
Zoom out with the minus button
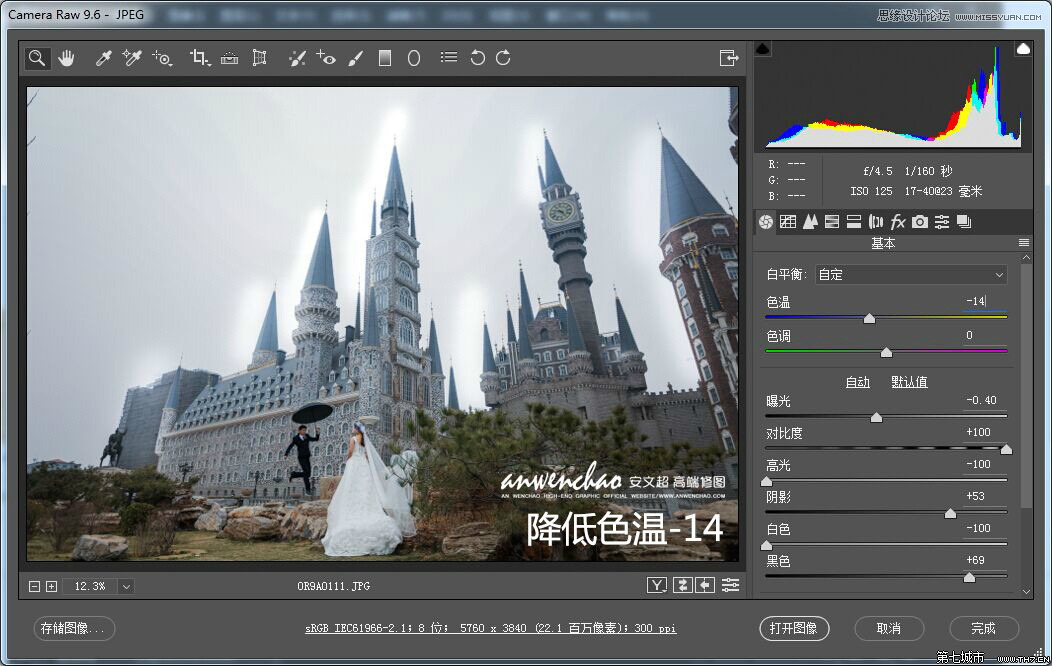point(34,586)
